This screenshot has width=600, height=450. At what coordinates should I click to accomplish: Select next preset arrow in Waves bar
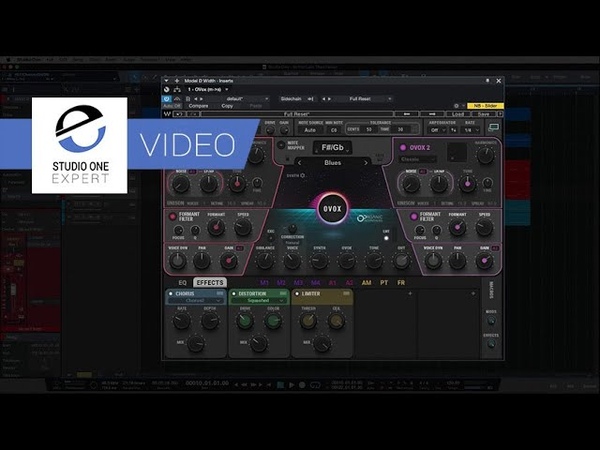433,114
